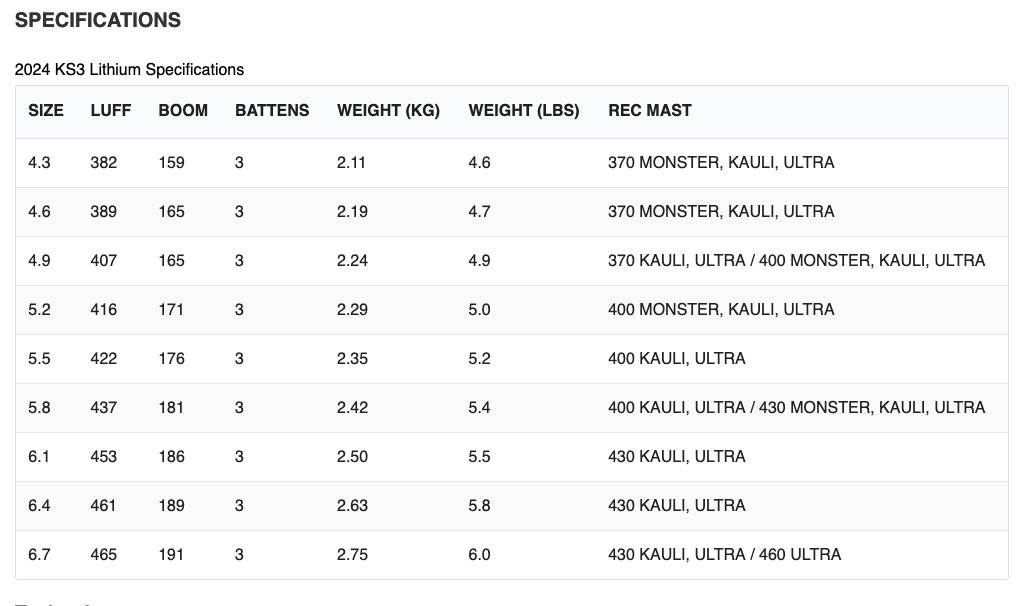
Task: Click the weight cell 2.19 kg
Action: (x=352, y=211)
